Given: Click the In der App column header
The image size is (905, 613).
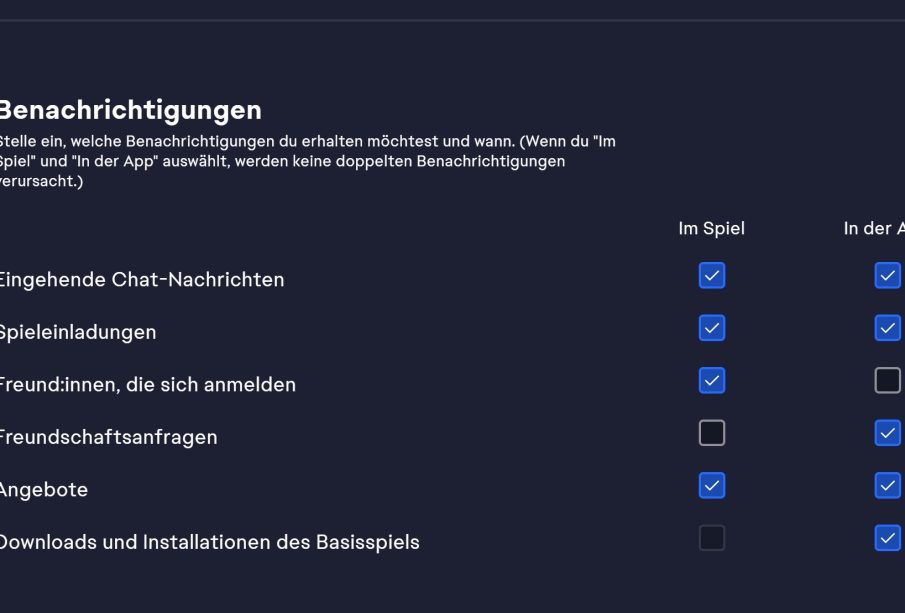Looking at the screenshot, I should 875,229.
